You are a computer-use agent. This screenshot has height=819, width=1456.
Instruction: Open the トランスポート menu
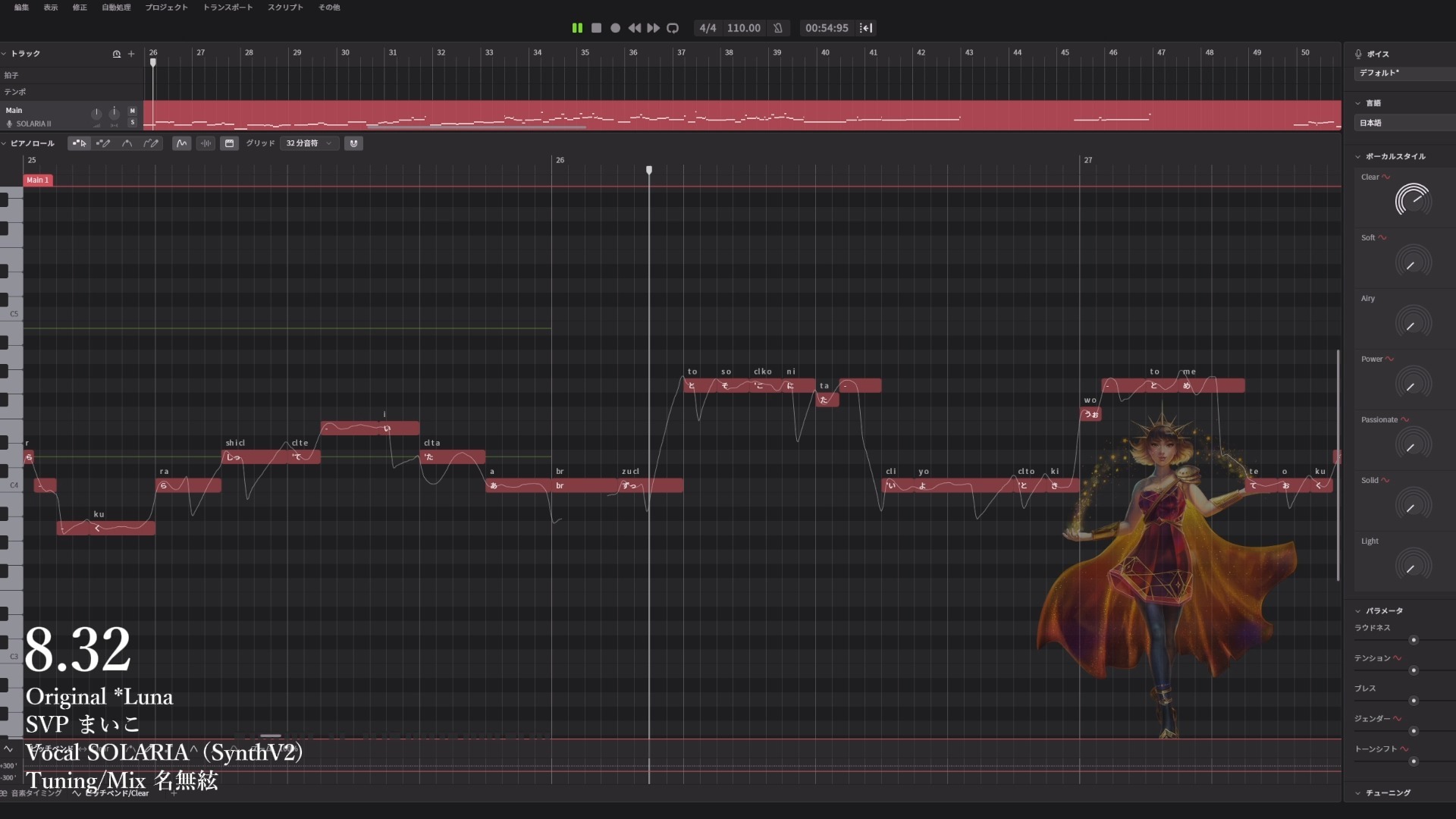pos(227,8)
